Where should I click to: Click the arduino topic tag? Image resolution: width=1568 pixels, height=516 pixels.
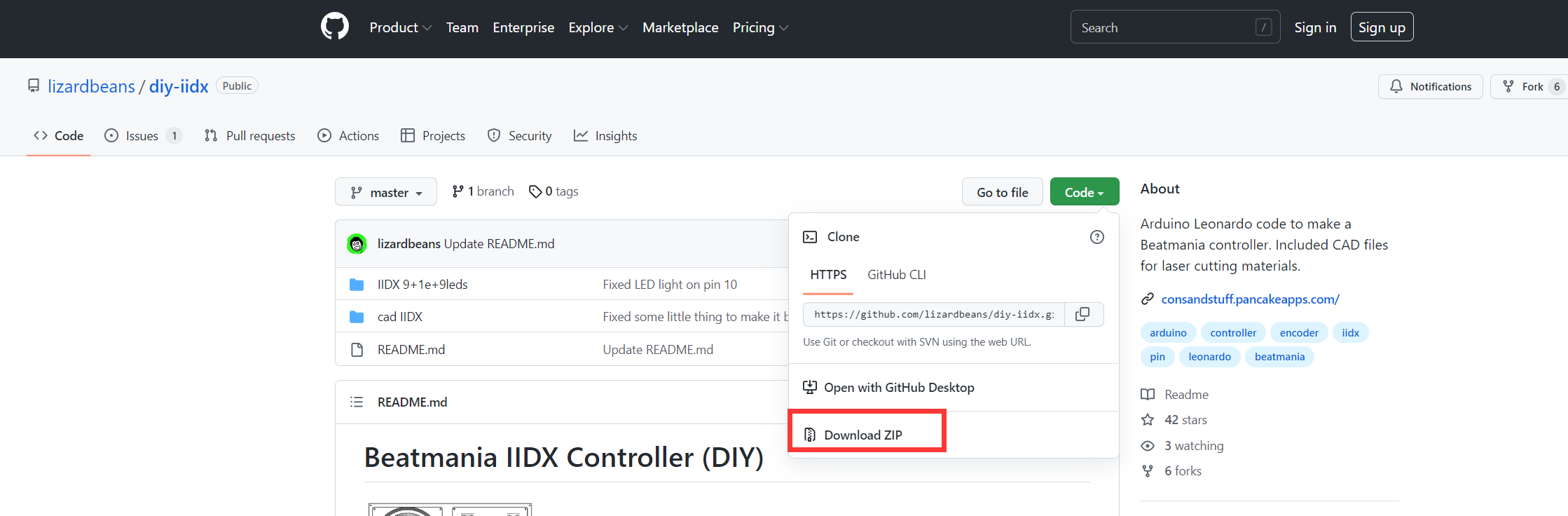click(1168, 333)
